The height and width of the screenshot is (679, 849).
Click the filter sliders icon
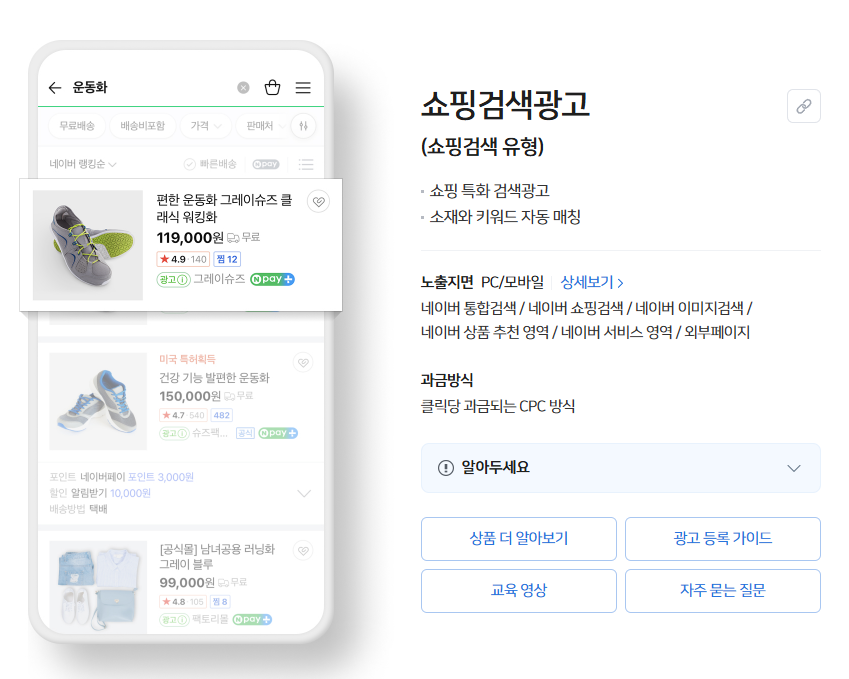pos(304,126)
